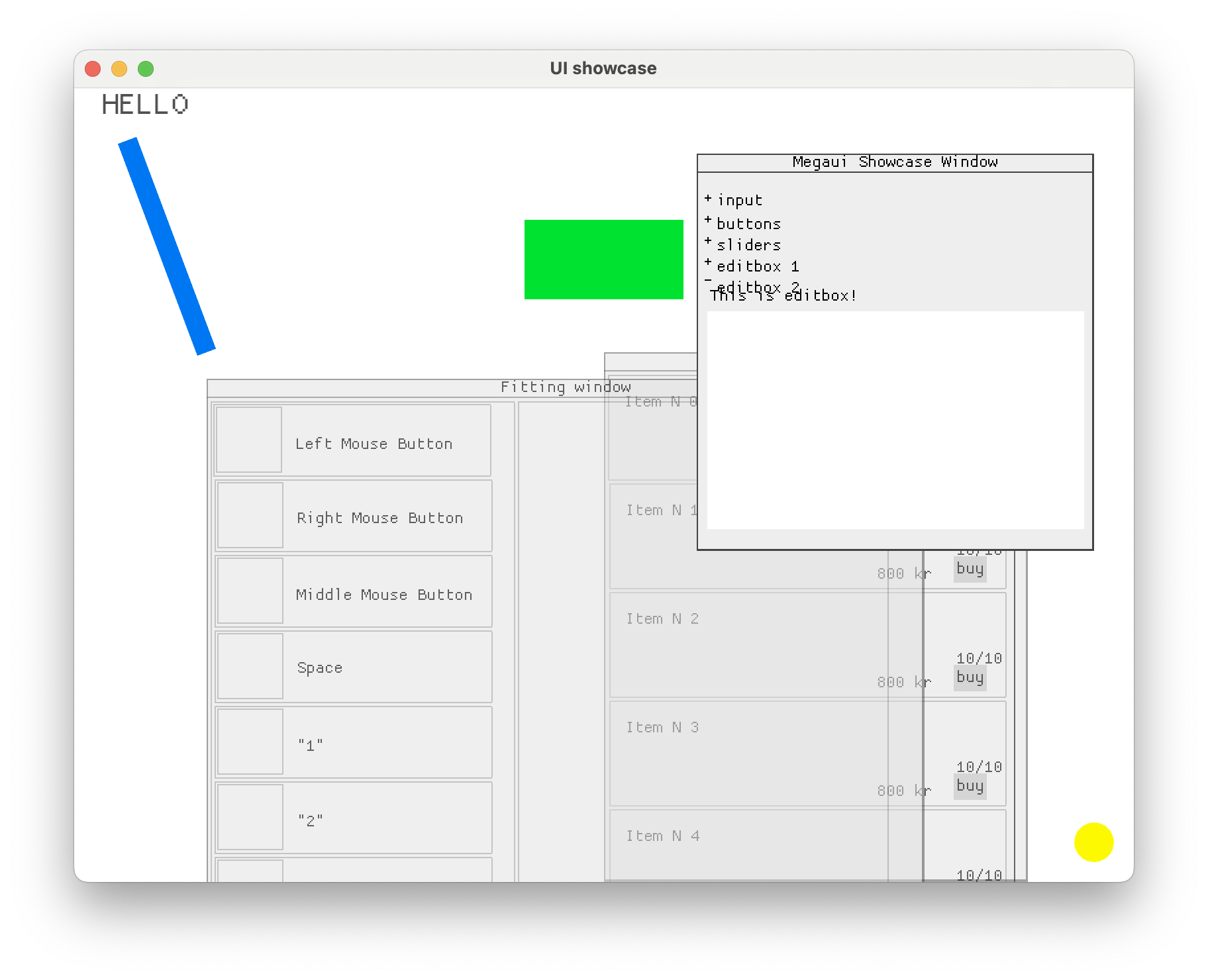Click the green rectangle

coord(603,260)
